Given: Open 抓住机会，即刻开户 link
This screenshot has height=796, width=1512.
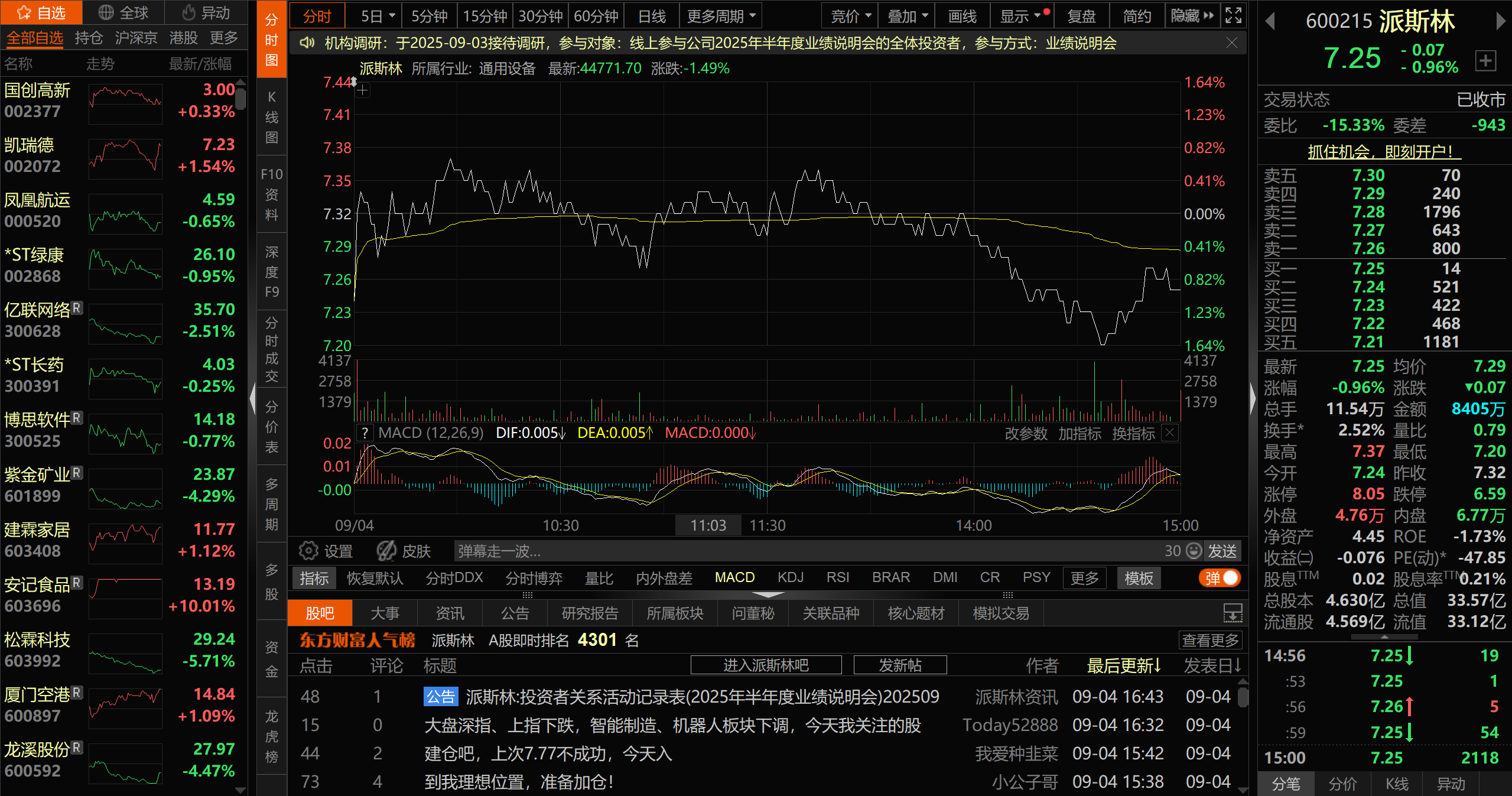Looking at the screenshot, I should click(x=1383, y=152).
